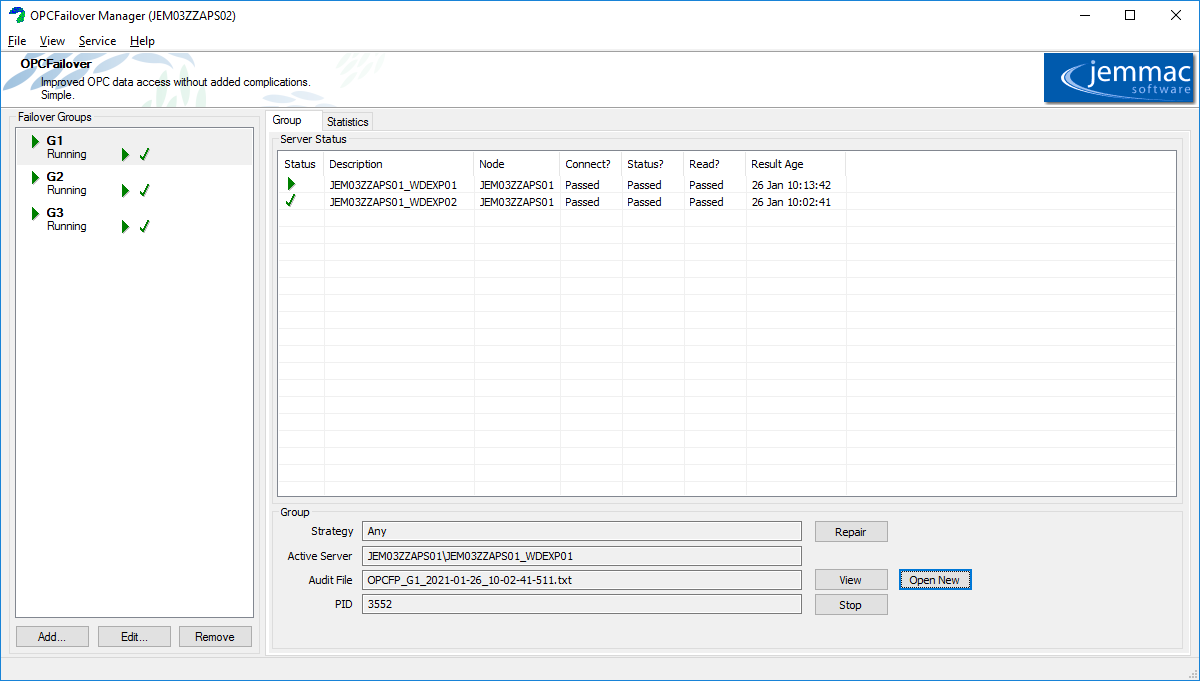The width and height of the screenshot is (1200, 681).
Task: Click the running checkmark icon in G3 row
Action: (145, 226)
